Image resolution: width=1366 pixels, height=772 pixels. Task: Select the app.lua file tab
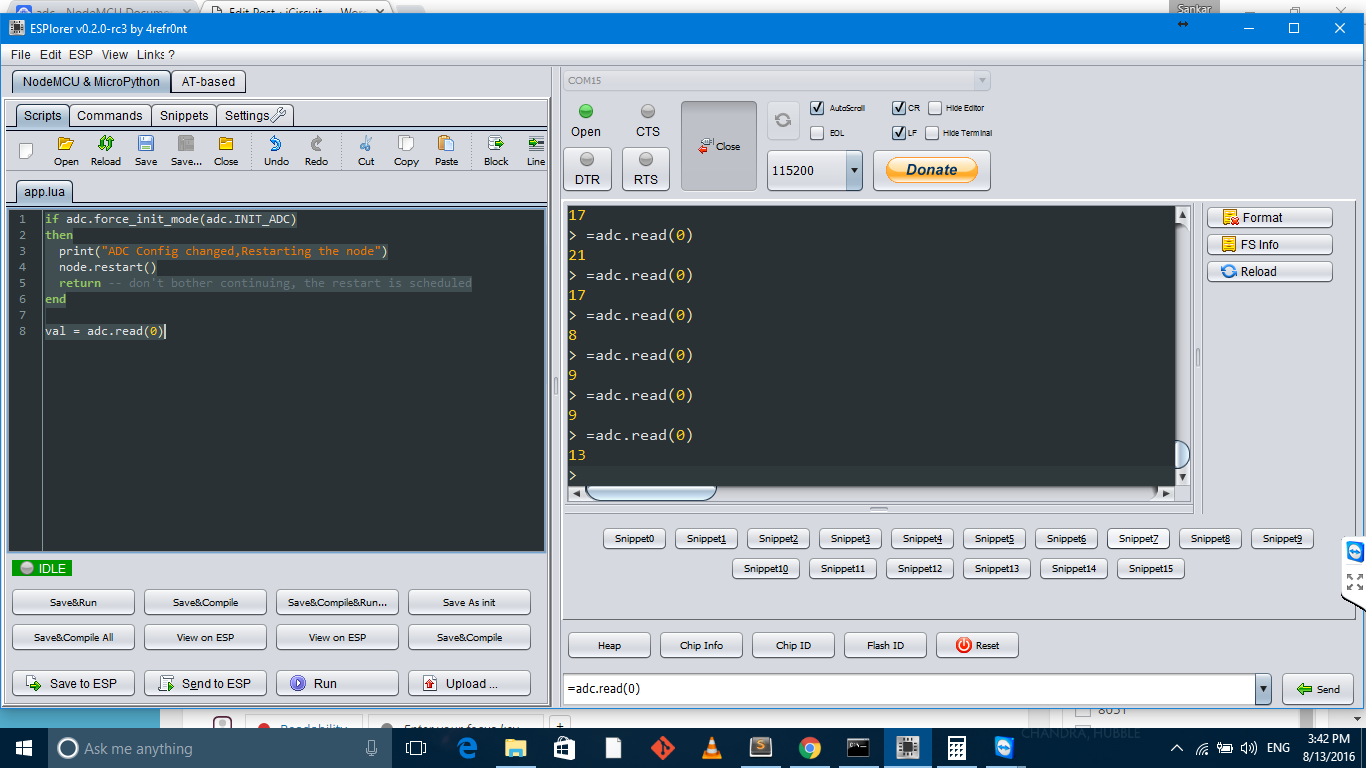click(44, 192)
